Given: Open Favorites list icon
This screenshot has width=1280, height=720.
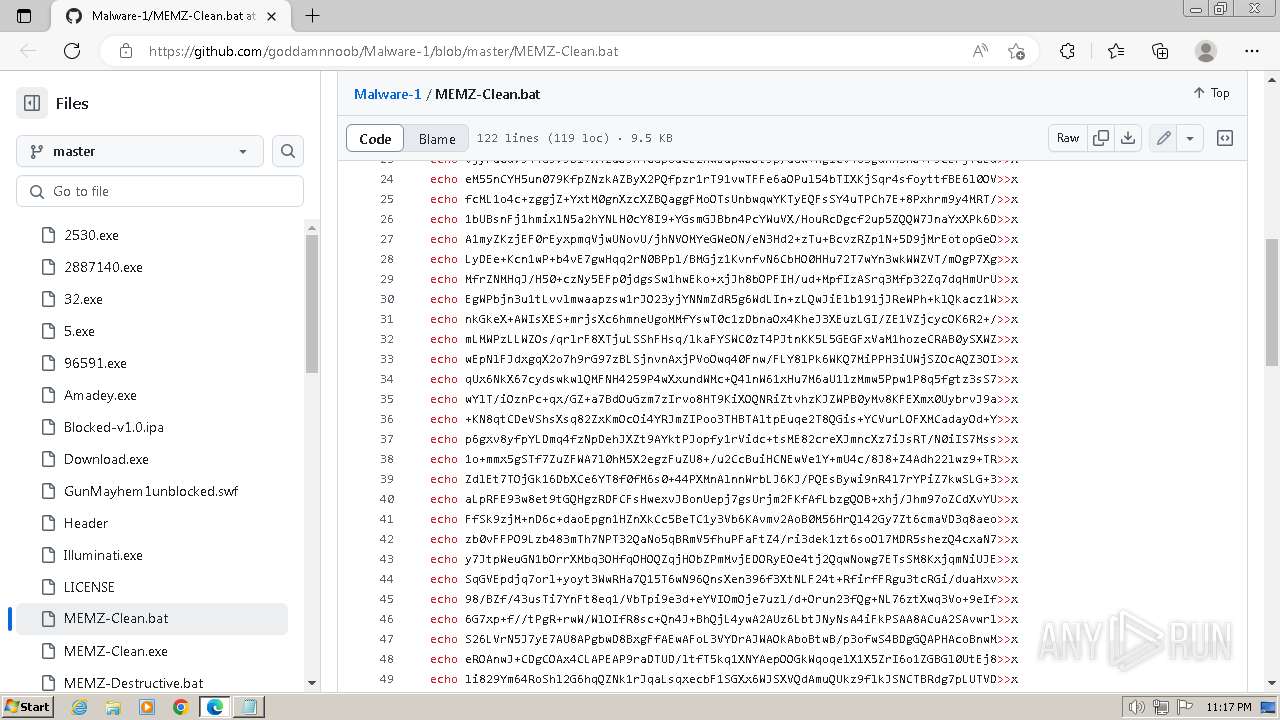Looking at the screenshot, I should (1116, 51).
